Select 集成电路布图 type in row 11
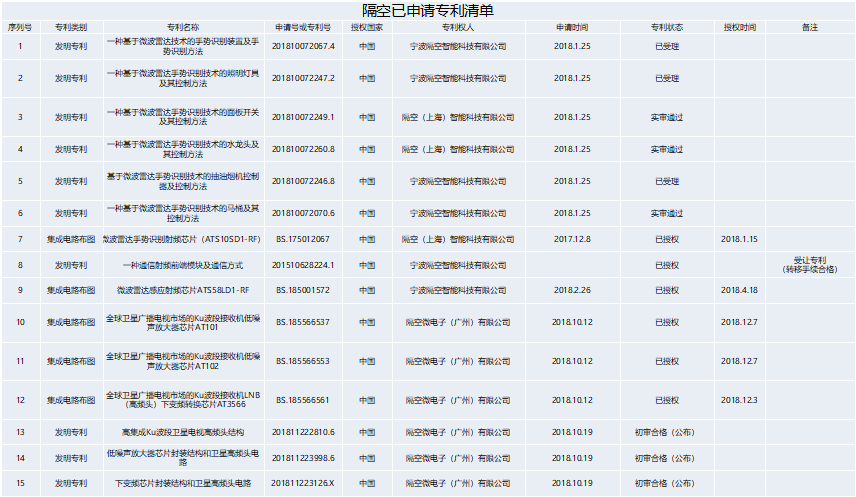The image size is (856, 497). [x=70, y=361]
